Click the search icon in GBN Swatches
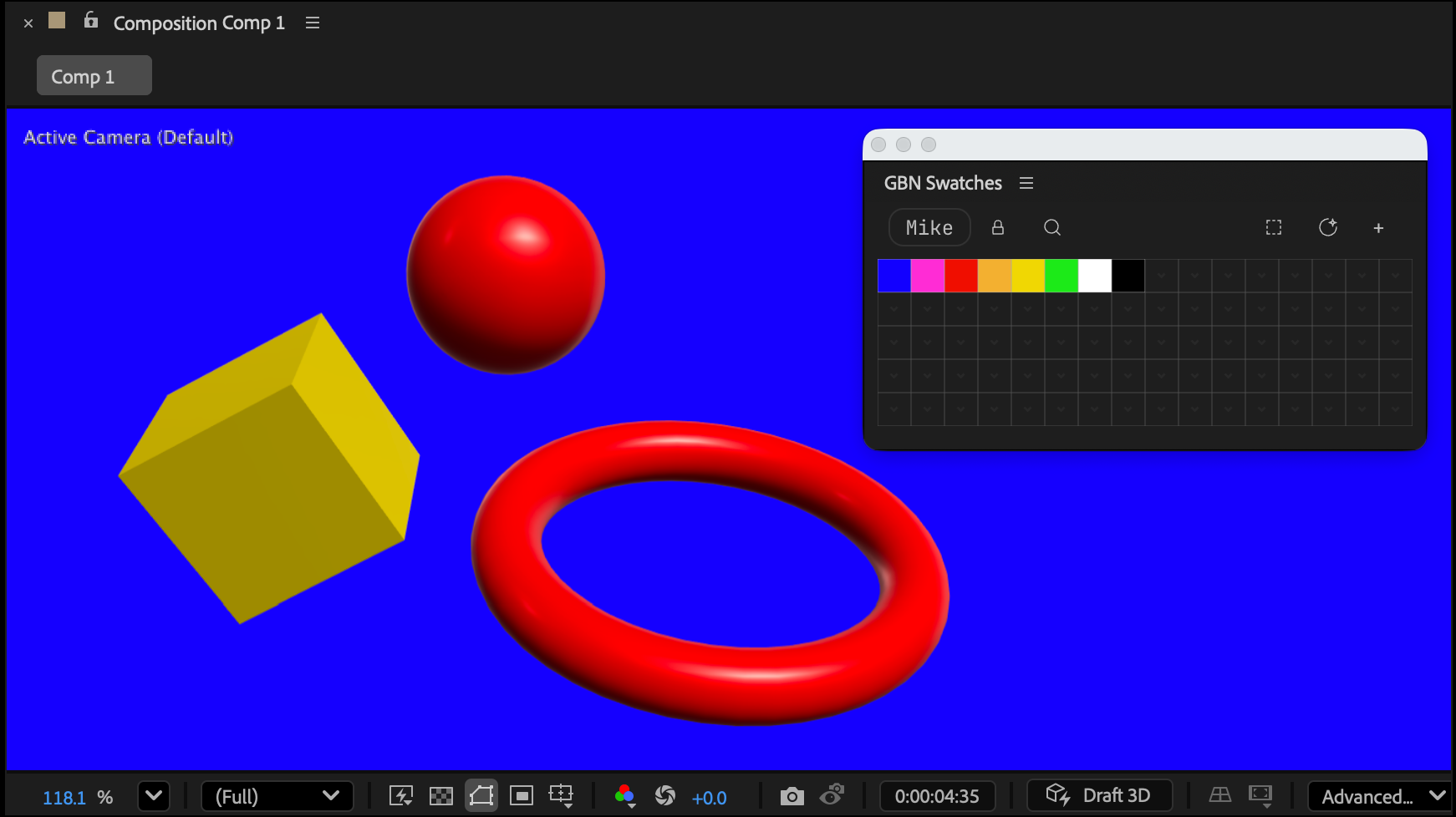This screenshot has width=1456, height=817. point(1052,227)
